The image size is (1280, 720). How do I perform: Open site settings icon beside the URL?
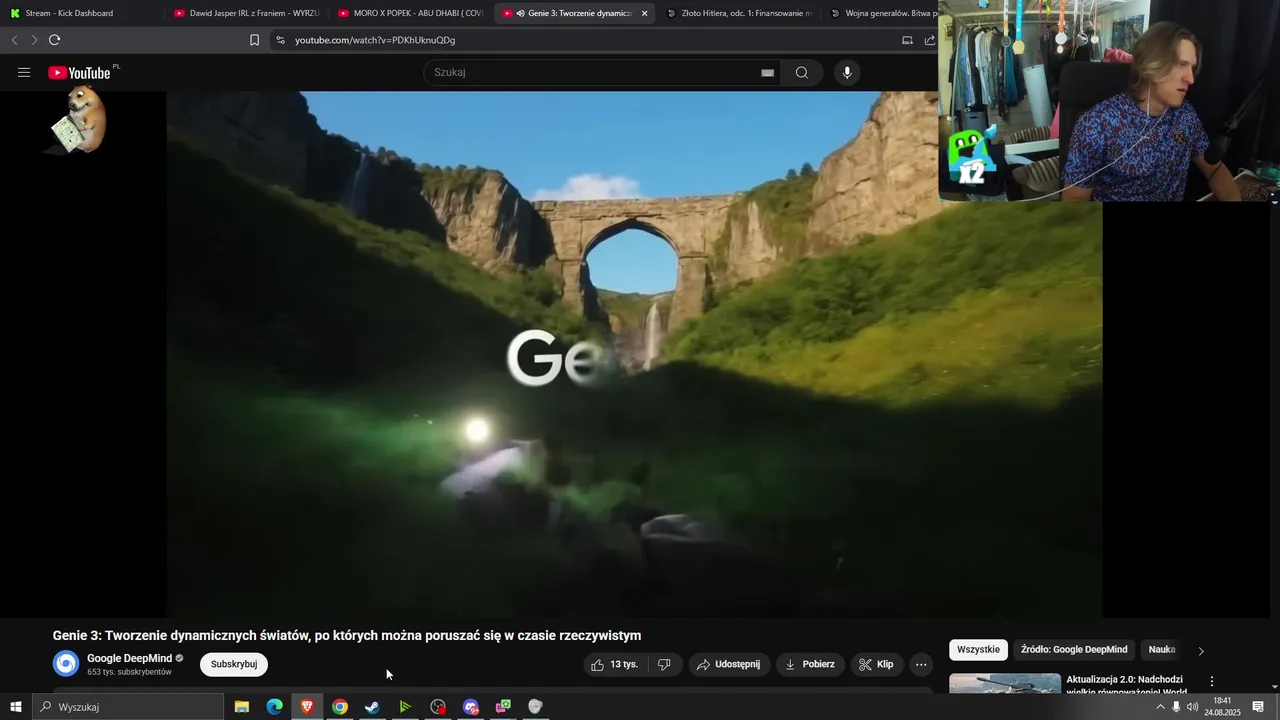coord(280,40)
